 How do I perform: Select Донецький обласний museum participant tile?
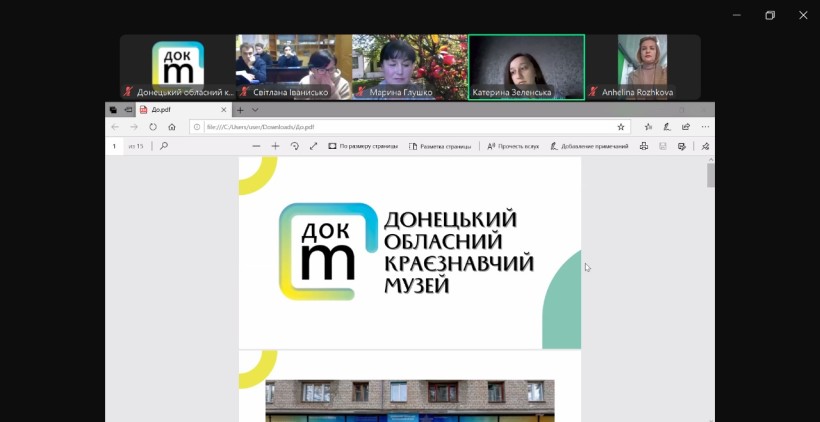(178, 67)
